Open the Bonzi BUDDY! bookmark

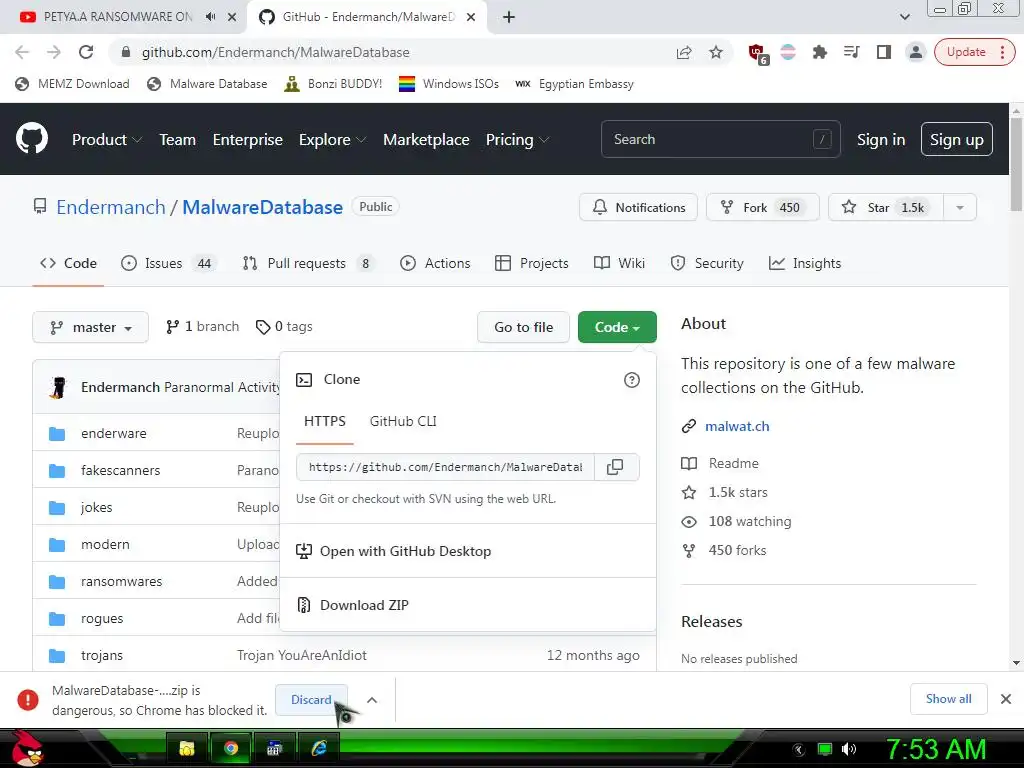click(333, 84)
